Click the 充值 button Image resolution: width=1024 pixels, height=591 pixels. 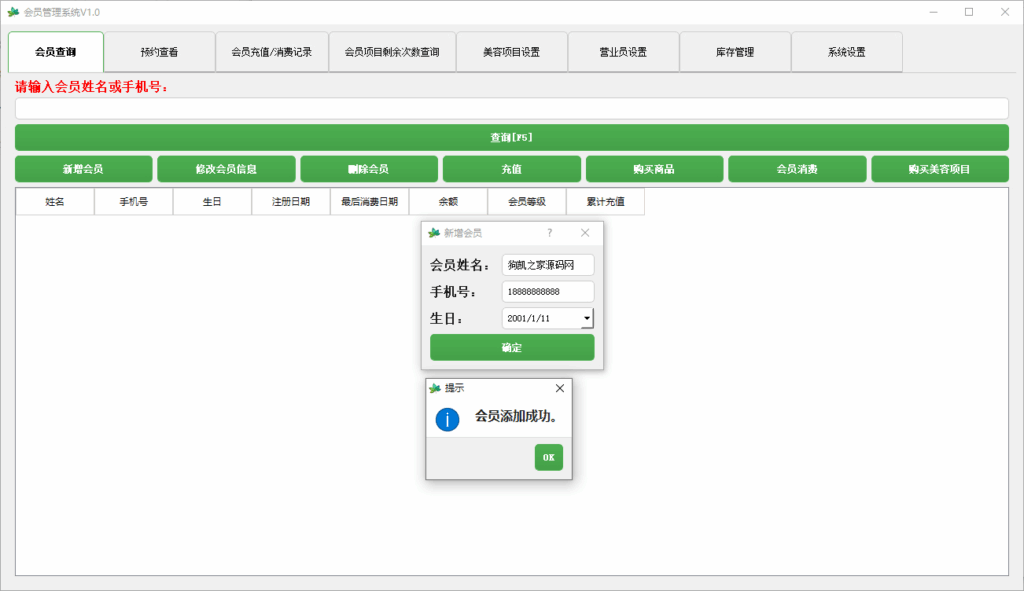511,169
